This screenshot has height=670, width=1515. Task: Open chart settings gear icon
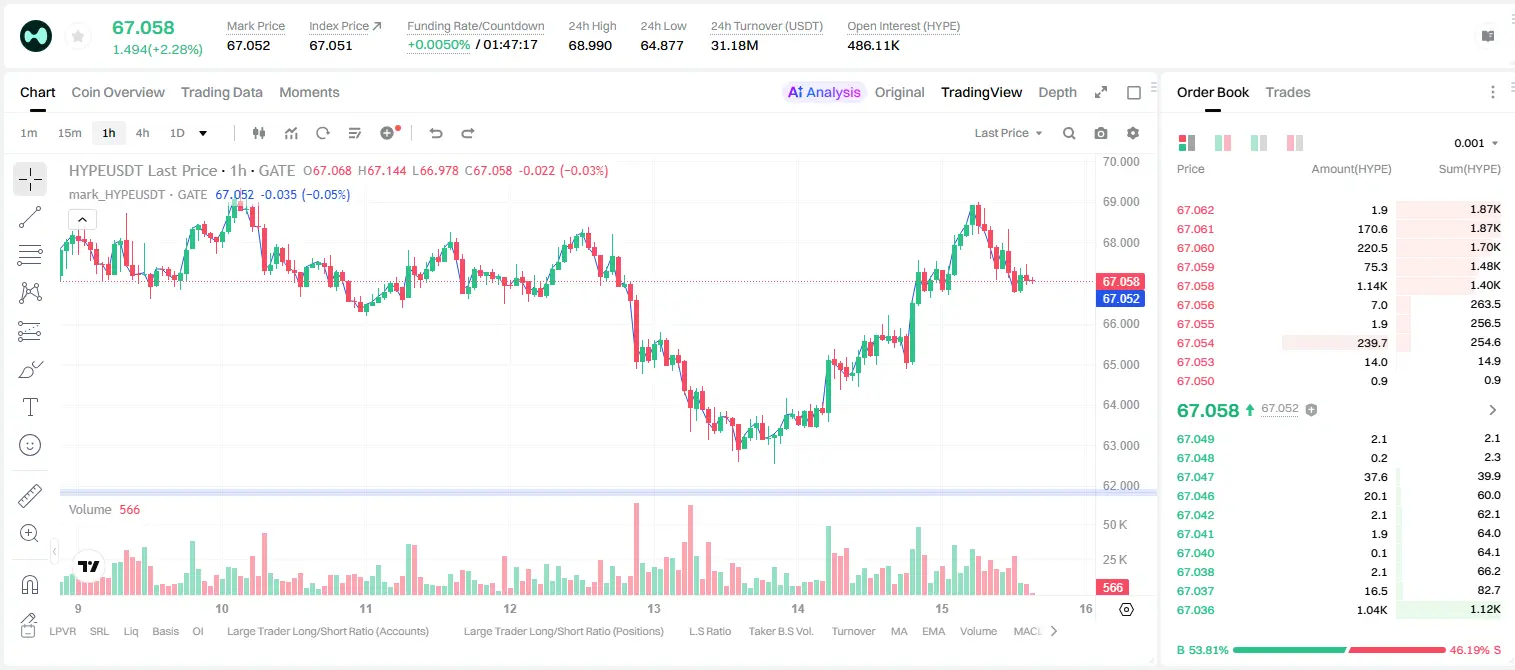(x=1133, y=133)
